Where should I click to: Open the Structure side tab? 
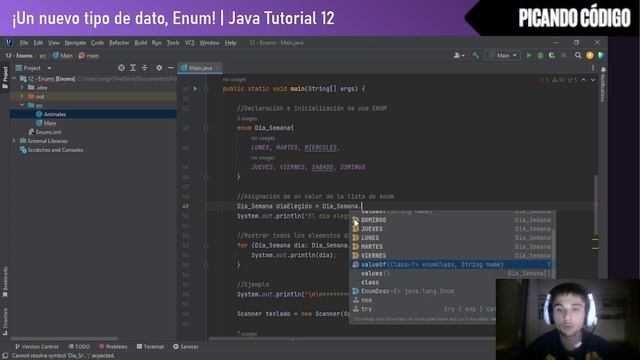[x=5, y=322]
